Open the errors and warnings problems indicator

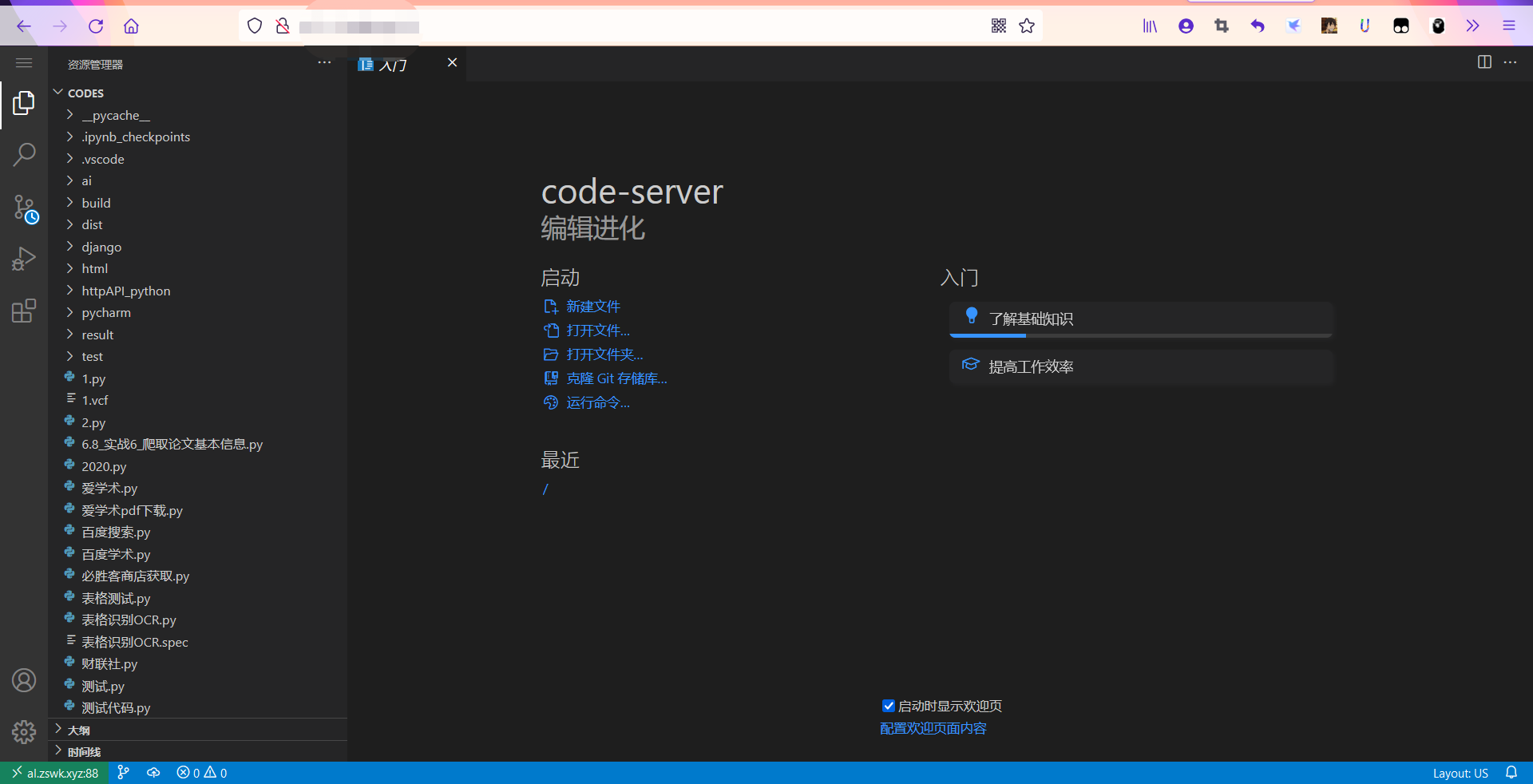coord(202,773)
